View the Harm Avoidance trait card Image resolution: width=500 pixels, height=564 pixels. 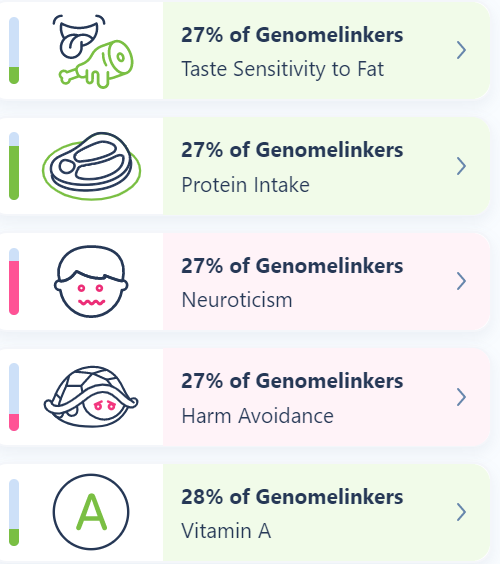(245, 397)
